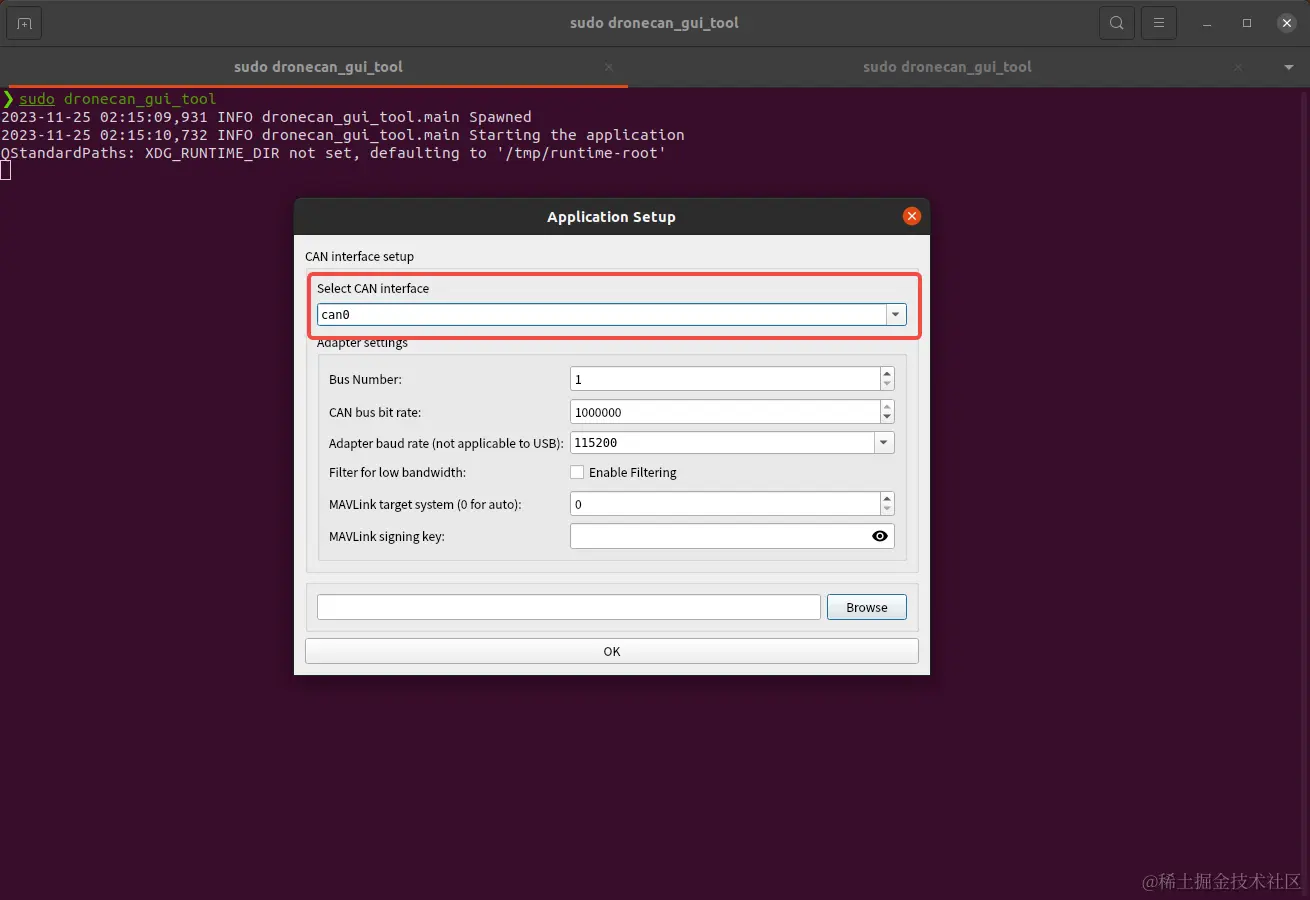Maximize the terminal window
Screen dimensions: 1310x900
[1247, 23]
